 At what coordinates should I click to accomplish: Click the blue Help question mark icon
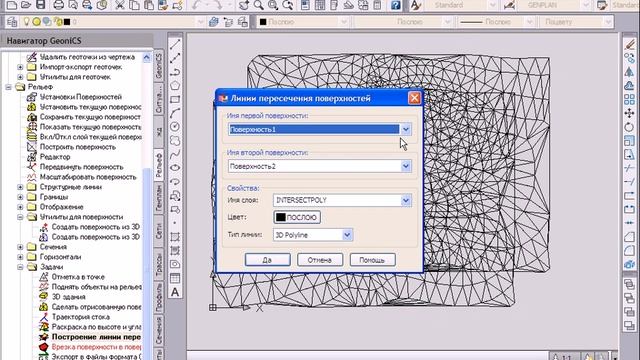click(395, 5)
